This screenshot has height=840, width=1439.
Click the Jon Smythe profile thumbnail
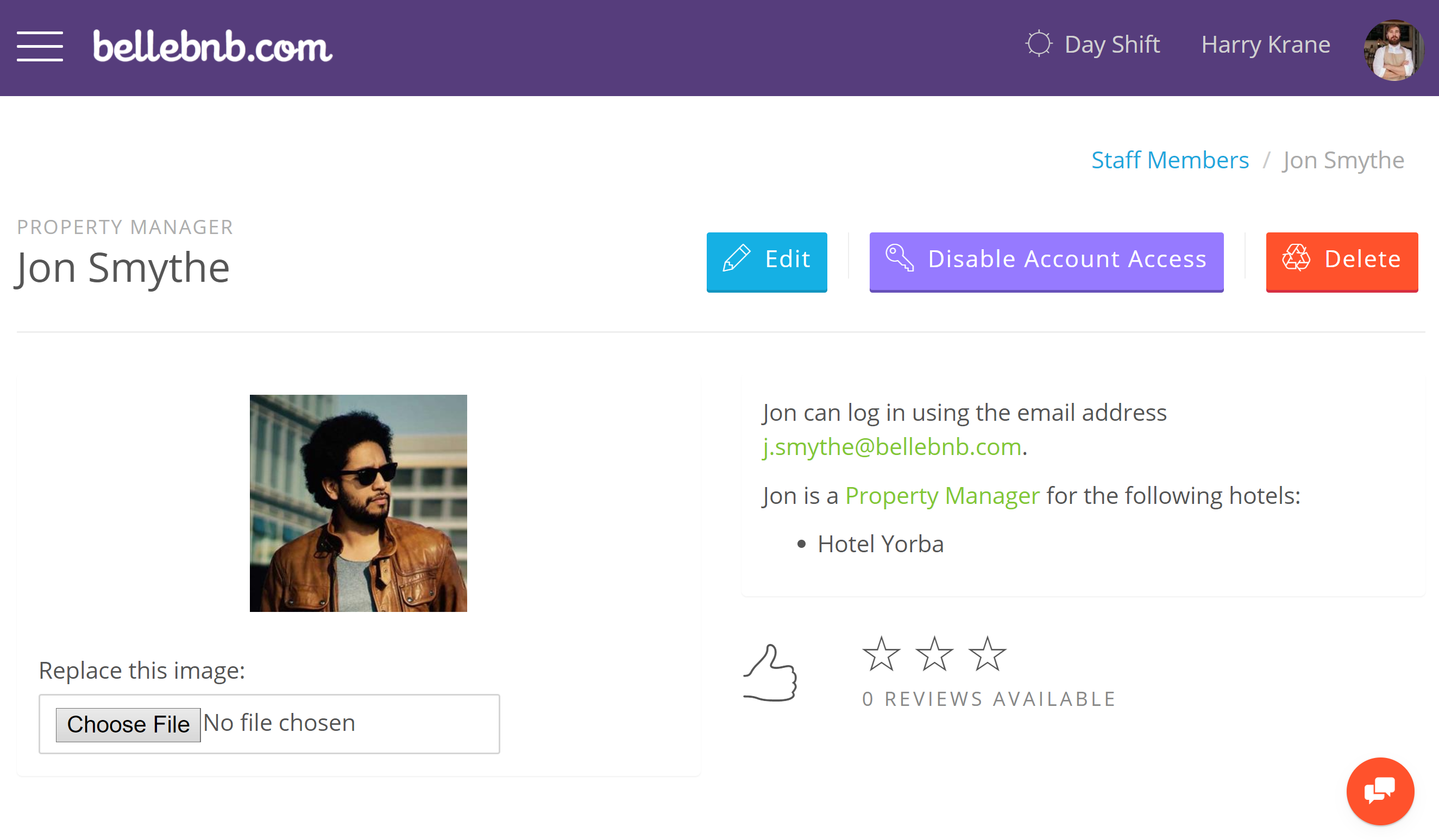[358, 503]
